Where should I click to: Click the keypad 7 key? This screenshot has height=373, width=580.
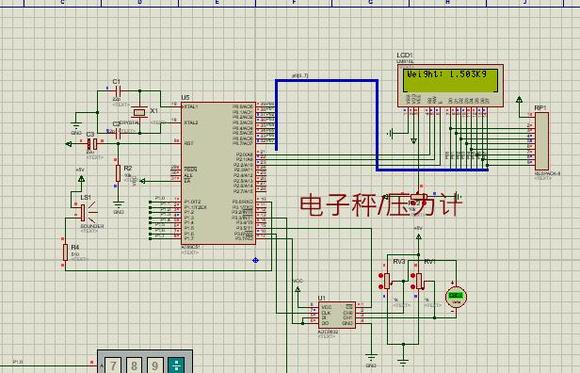(113, 365)
